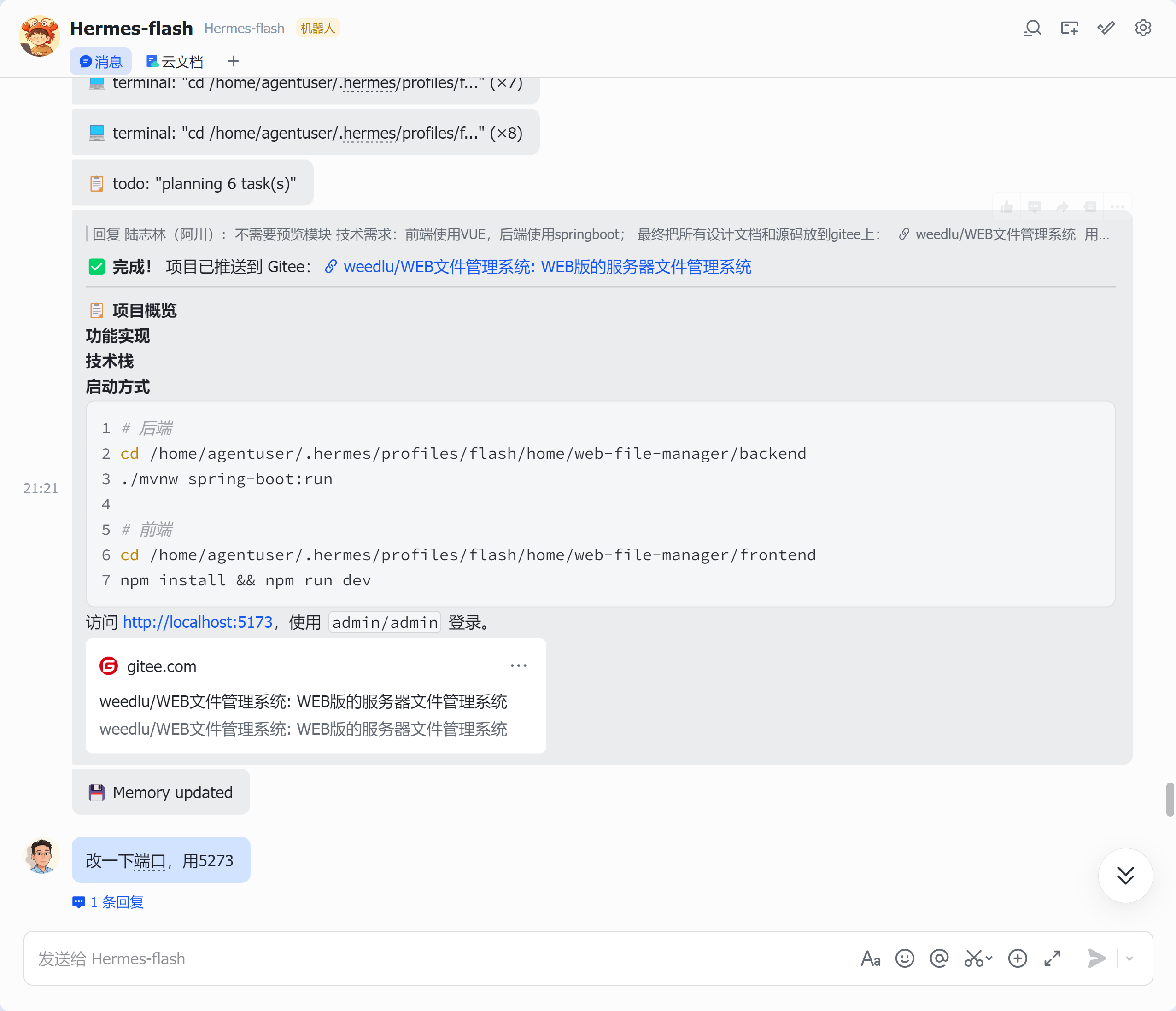
Task: Switch to the 云文档 tab
Action: pos(174,61)
